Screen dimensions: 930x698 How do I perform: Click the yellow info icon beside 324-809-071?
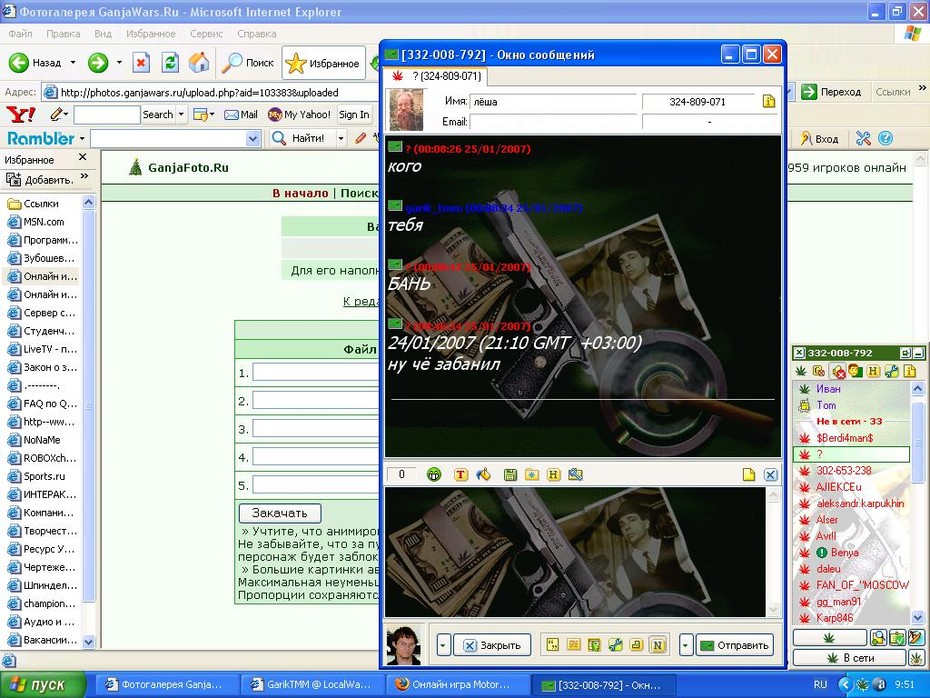tap(769, 101)
